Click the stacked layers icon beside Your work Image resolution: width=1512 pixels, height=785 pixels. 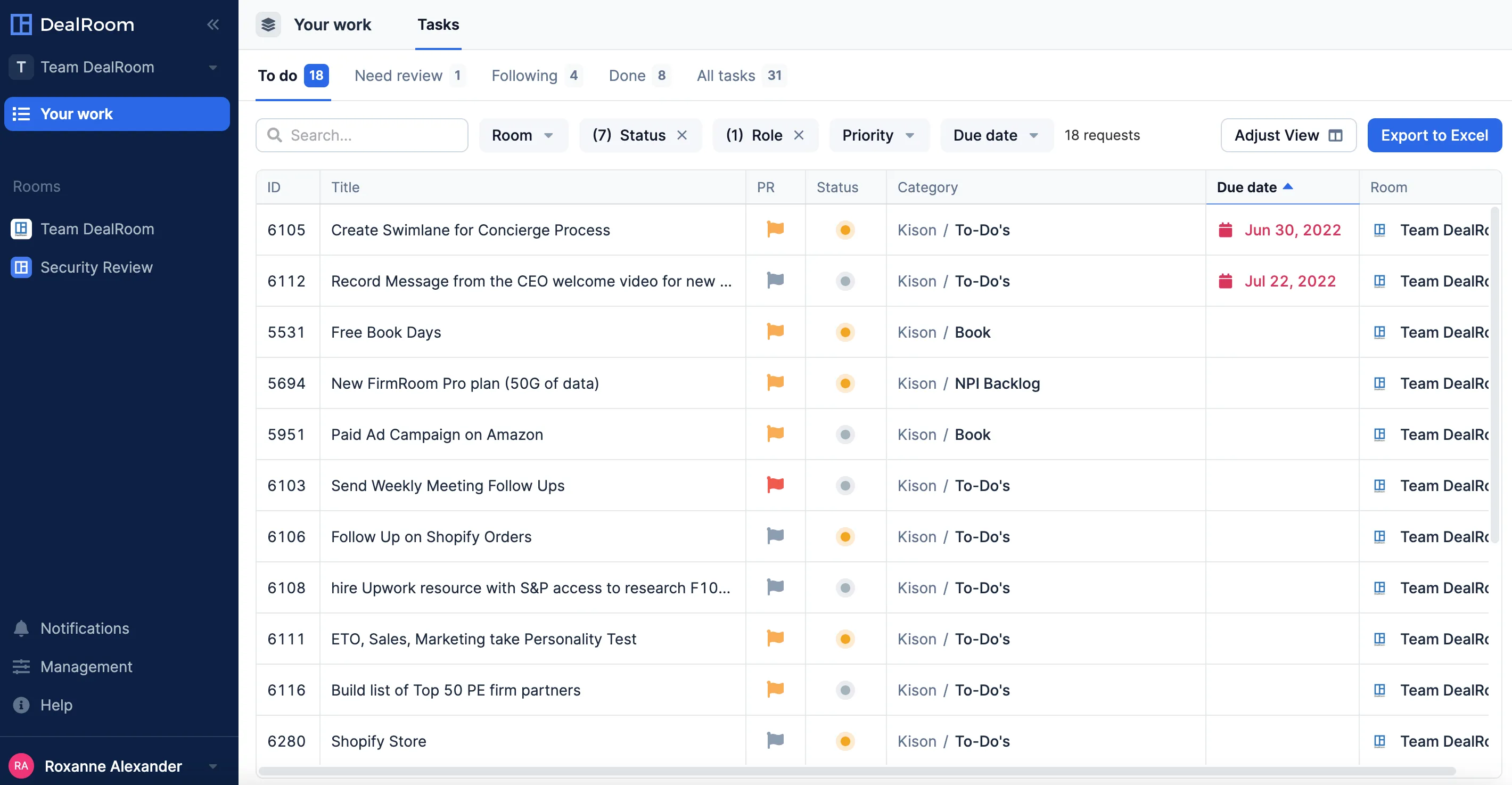pos(268,24)
